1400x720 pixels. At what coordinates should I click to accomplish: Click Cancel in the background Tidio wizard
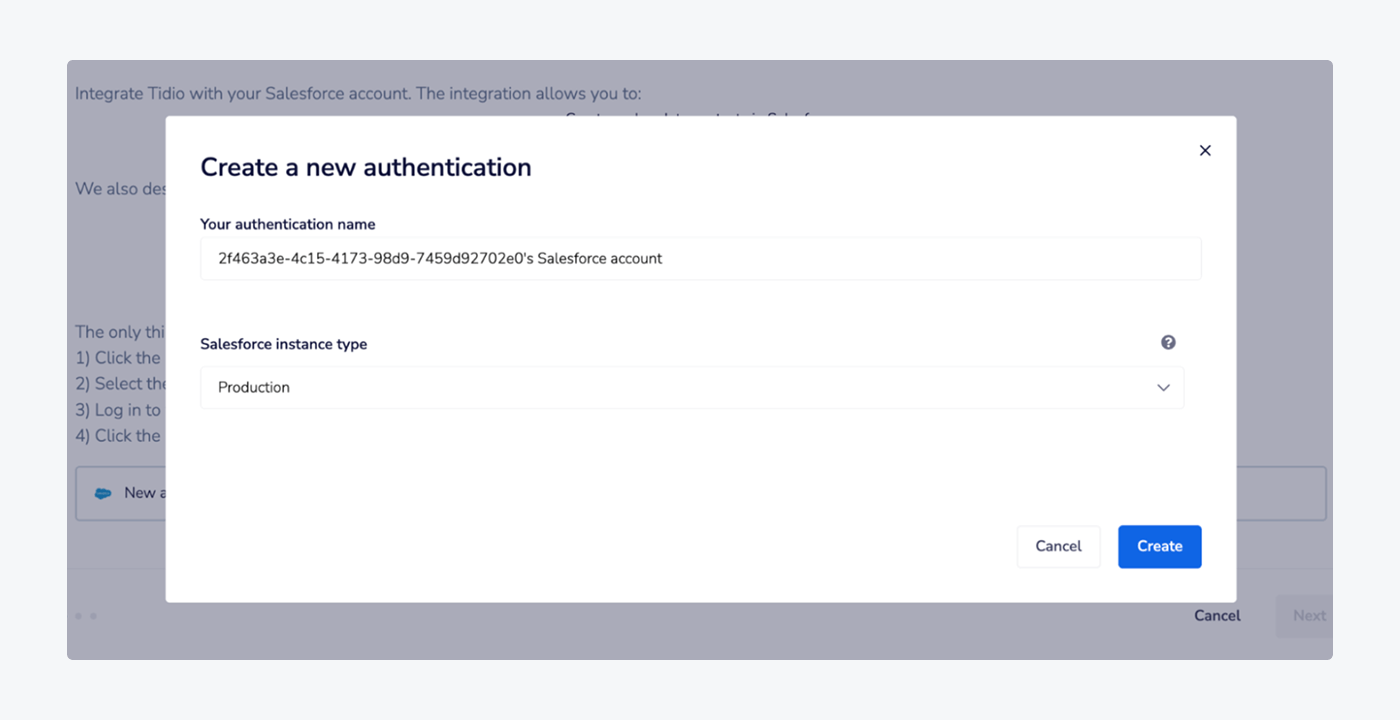coord(1217,616)
